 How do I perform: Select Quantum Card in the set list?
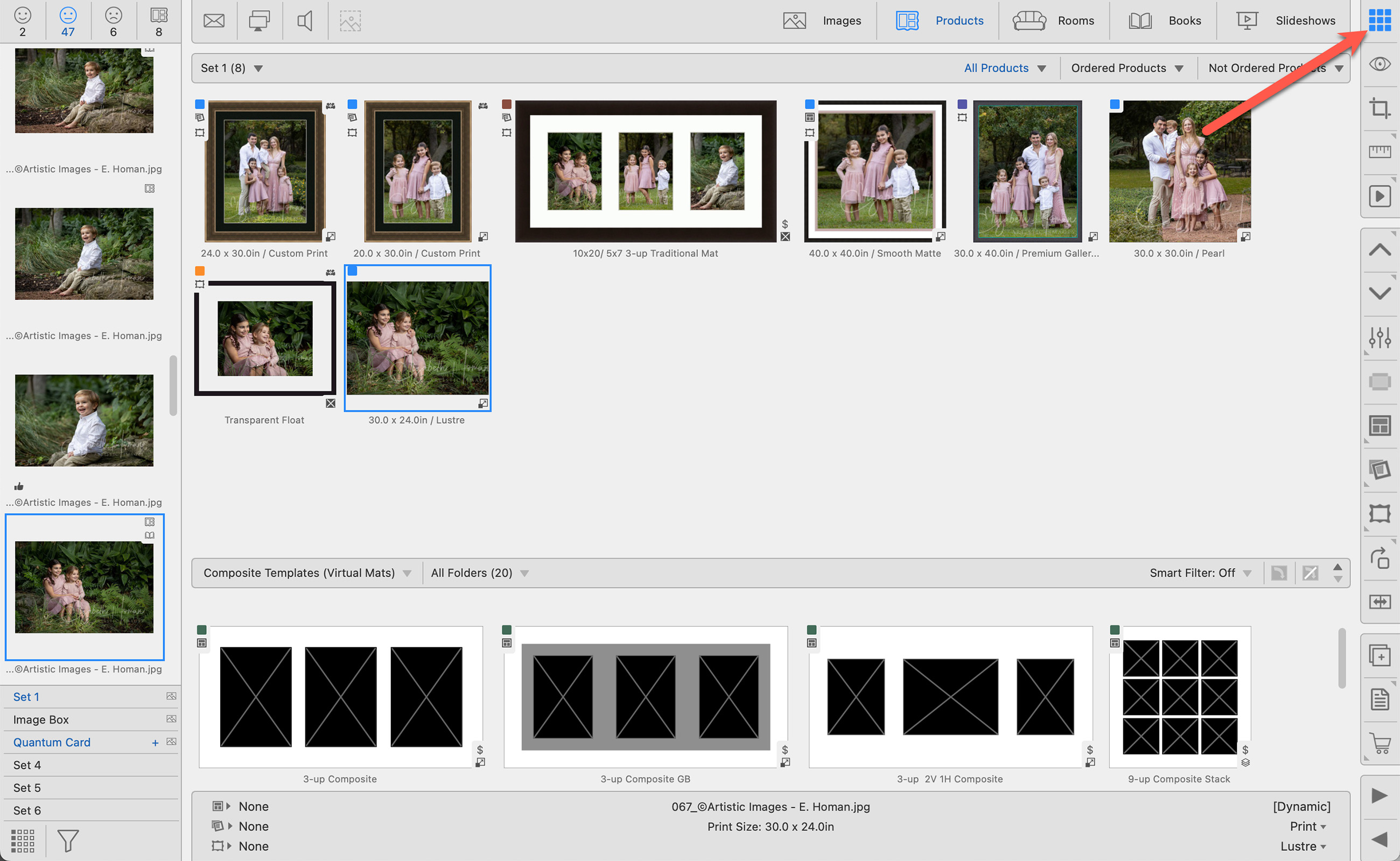coord(52,742)
